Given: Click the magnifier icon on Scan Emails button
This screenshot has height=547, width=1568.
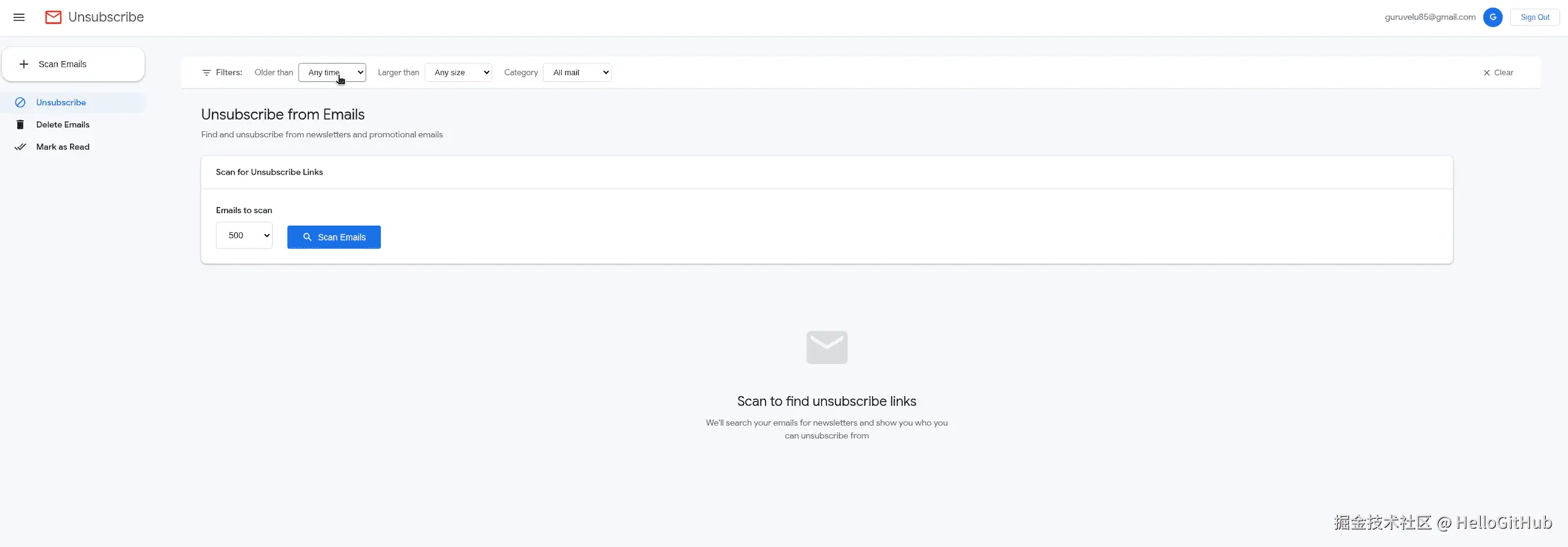Looking at the screenshot, I should coord(307,237).
